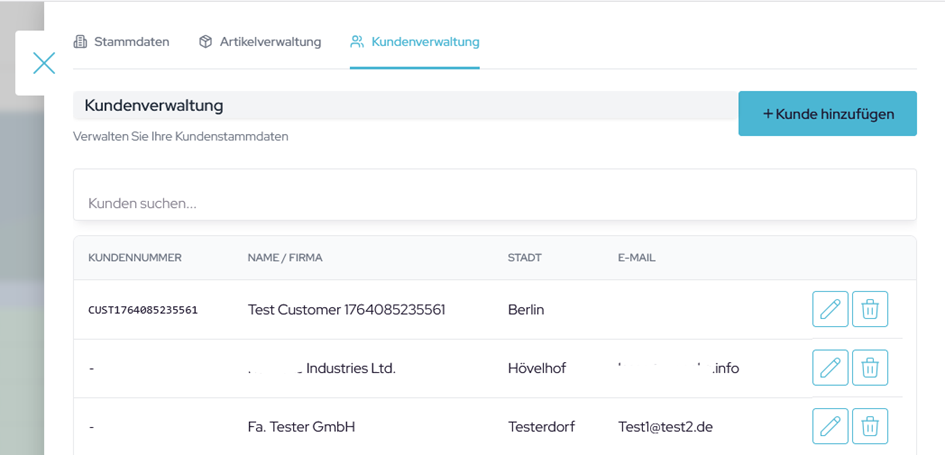Click the E-Mail column header
945x455 pixels.
pyautogui.click(x=636, y=258)
